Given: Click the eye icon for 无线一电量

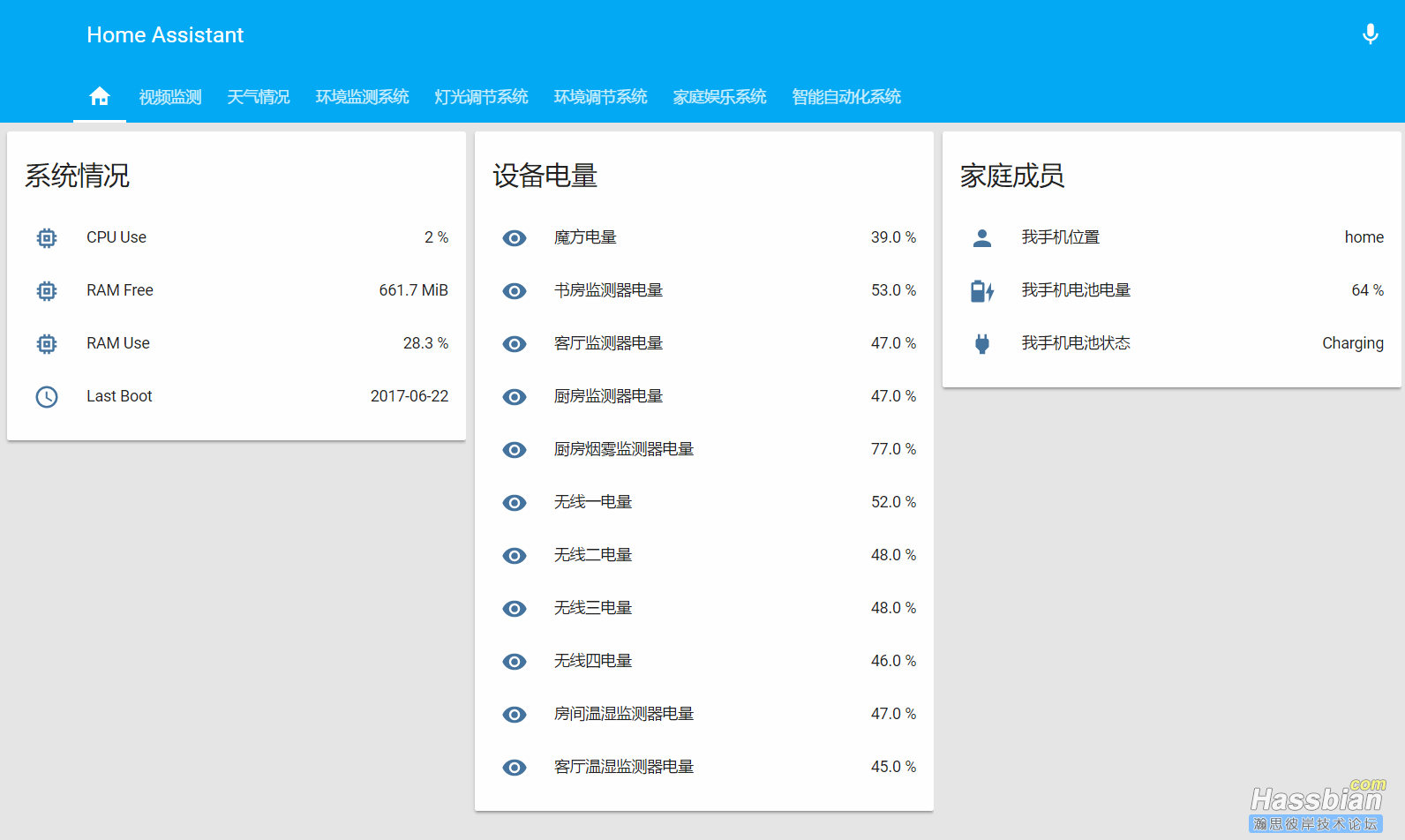Looking at the screenshot, I should (x=515, y=502).
